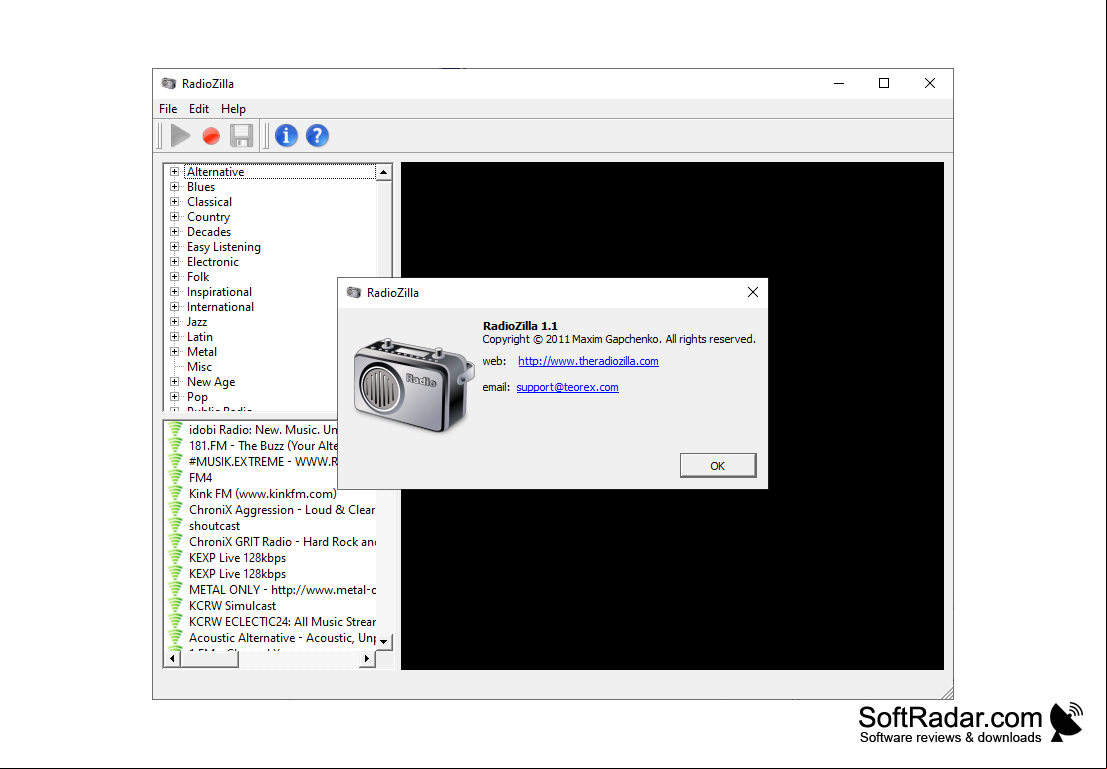The height and width of the screenshot is (769, 1107).
Task: Expand the Decades genre node
Action: click(174, 232)
